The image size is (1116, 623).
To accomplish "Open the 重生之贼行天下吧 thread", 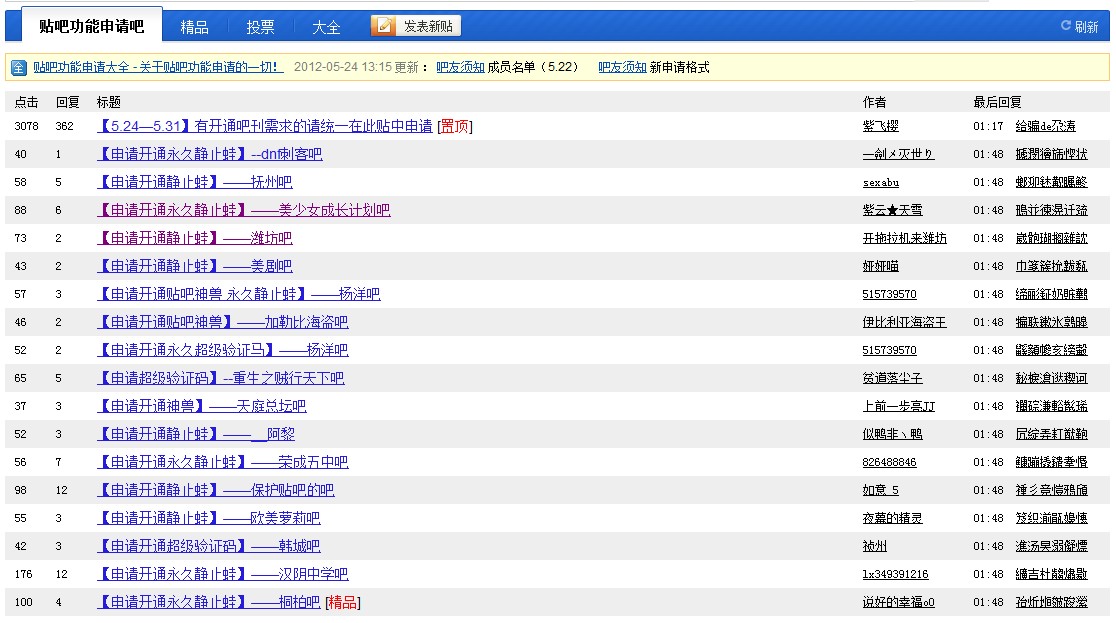I will tap(221, 378).
